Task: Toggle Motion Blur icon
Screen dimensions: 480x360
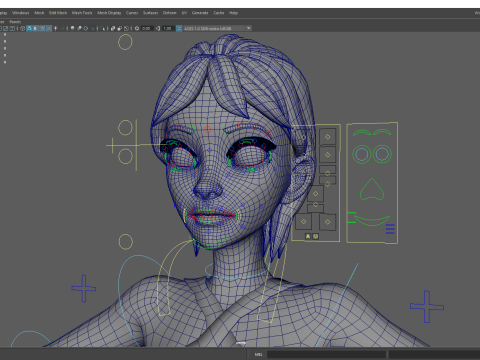Action: click(x=79, y=28)
